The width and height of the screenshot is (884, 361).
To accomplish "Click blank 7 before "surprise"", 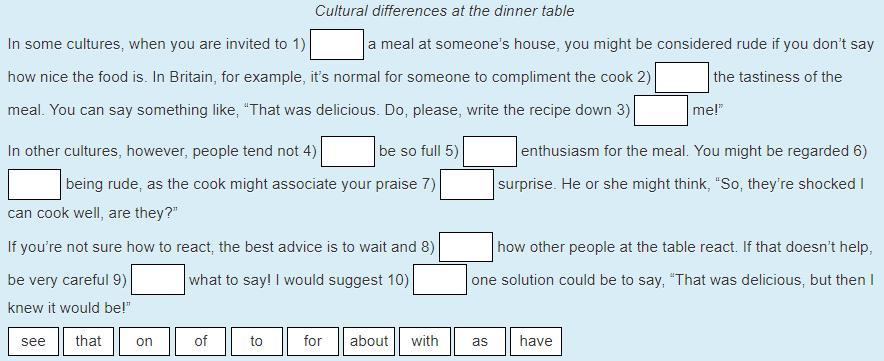I will coord(467,184).
